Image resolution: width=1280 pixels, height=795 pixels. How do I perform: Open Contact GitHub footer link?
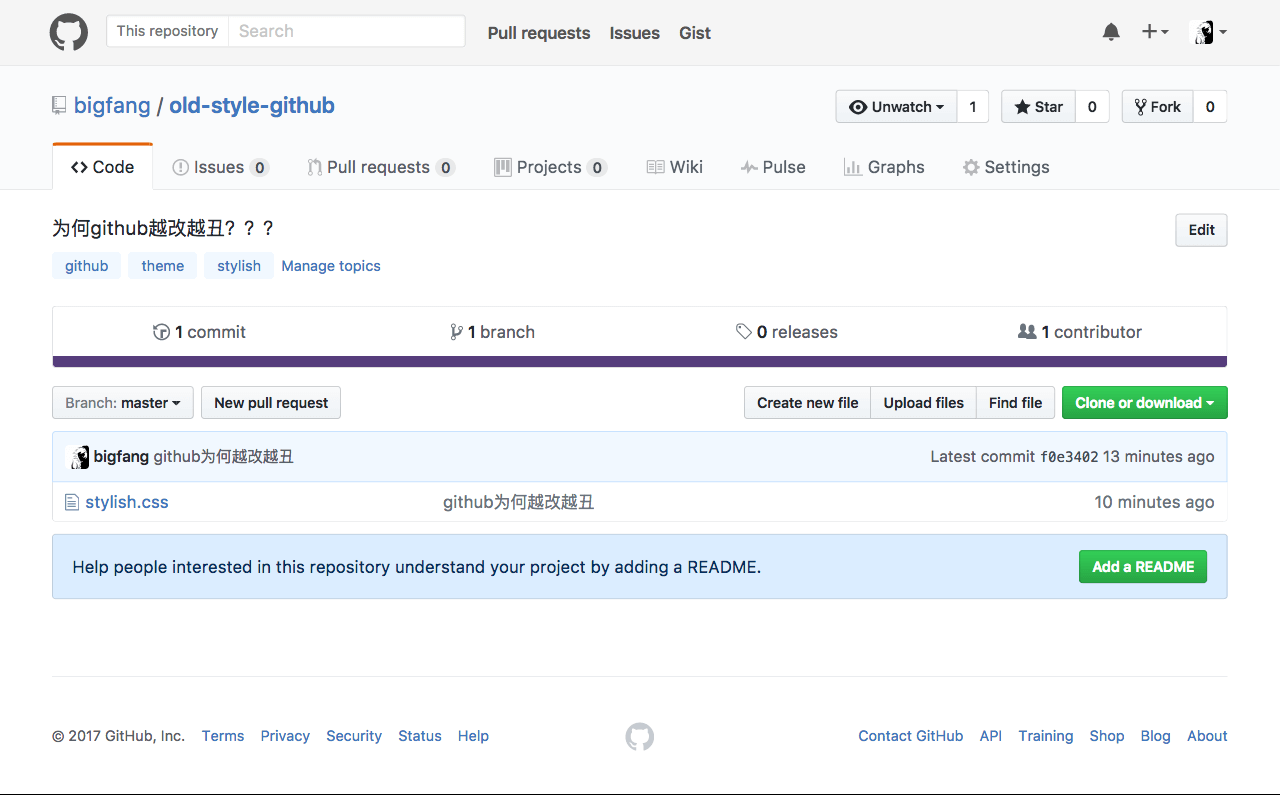911,736
